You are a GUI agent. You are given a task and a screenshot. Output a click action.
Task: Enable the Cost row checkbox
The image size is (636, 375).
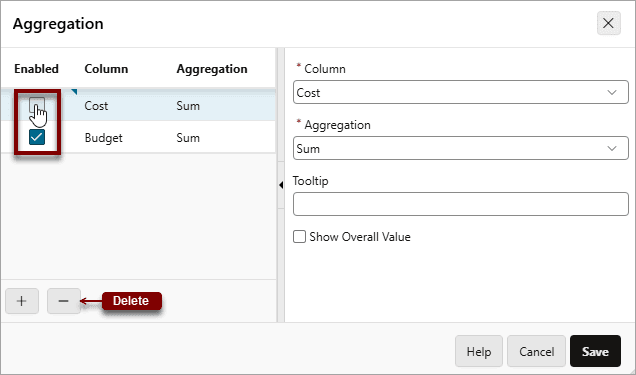tap(37, 105)
